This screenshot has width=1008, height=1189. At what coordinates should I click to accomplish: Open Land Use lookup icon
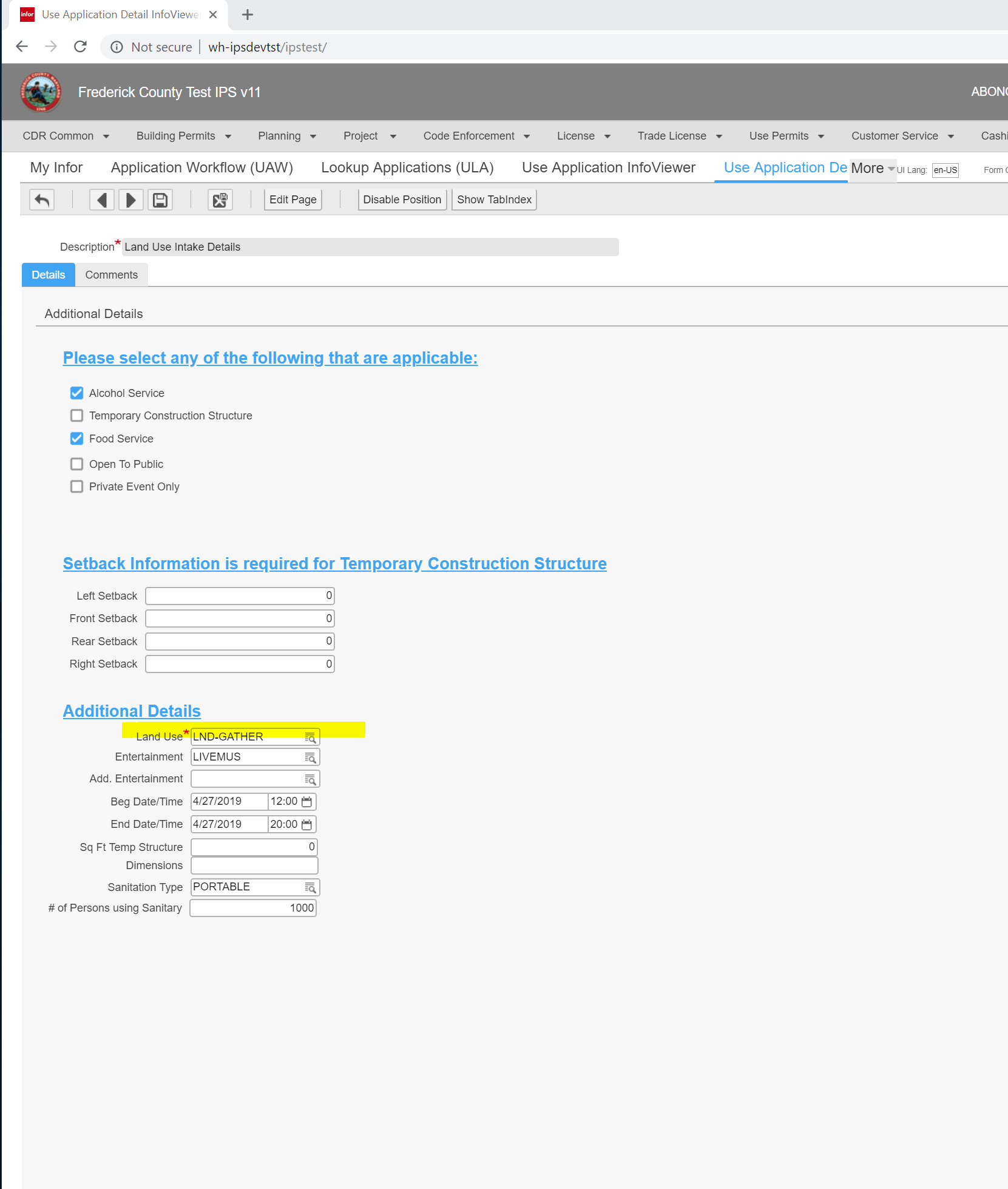point(310,737)
